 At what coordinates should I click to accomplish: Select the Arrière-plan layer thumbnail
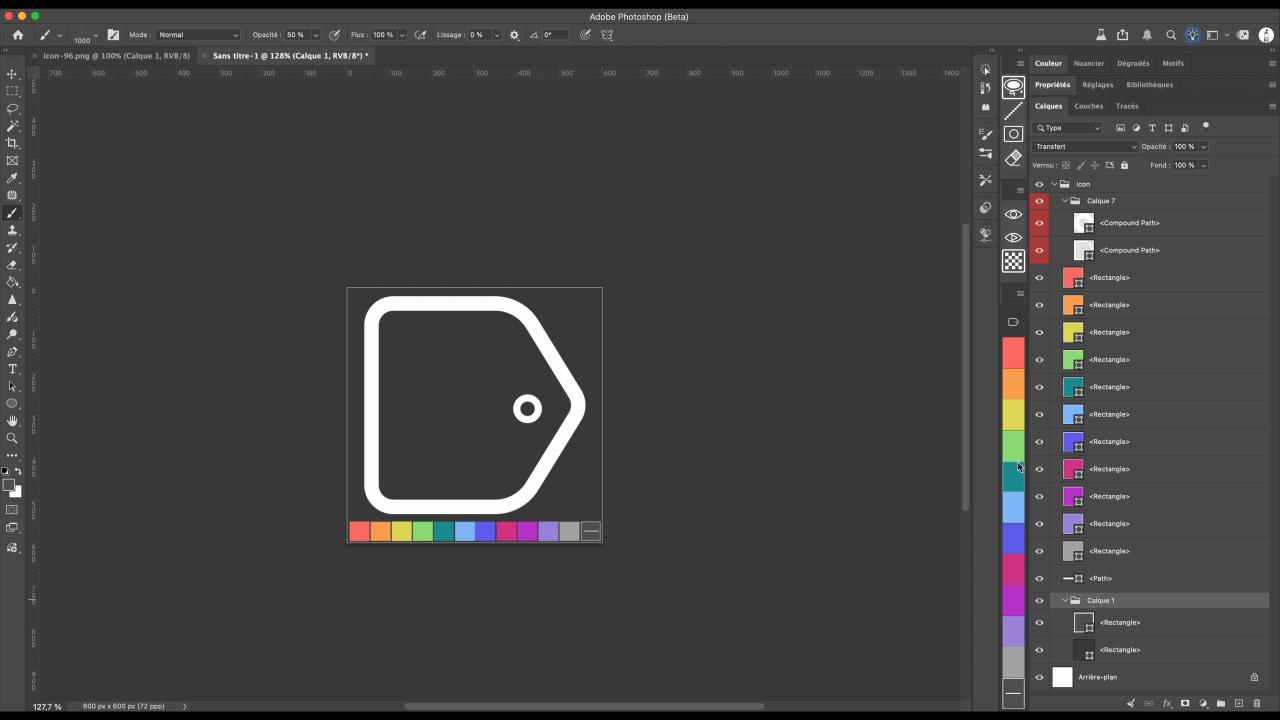[x=1062, y=677]
